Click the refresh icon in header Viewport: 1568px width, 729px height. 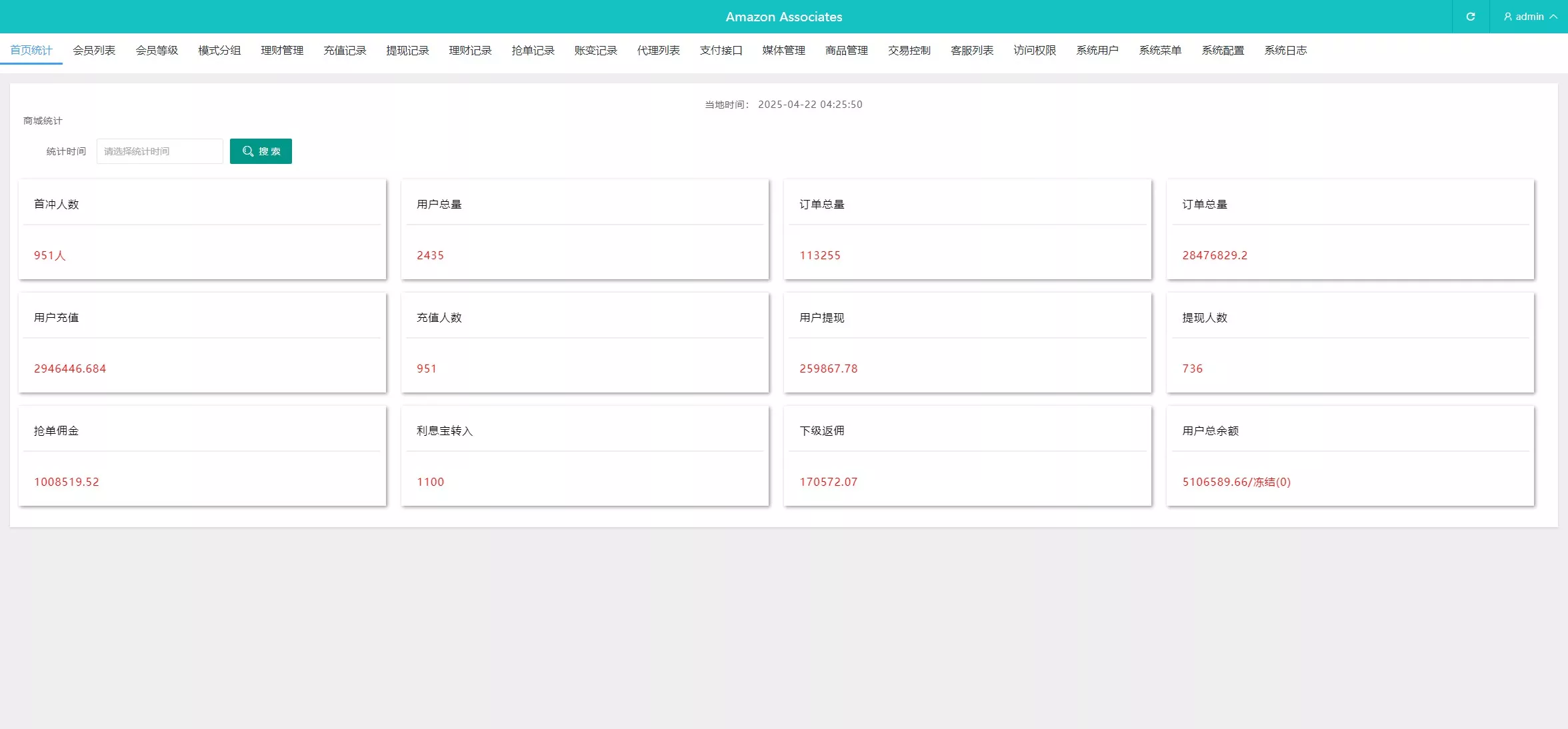1470,17
